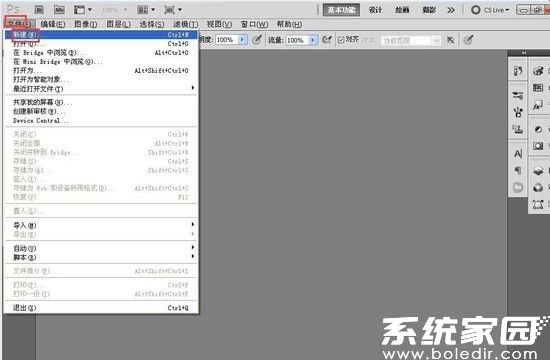This screenshot has width=550, height=360.
Task: Open Mini Bridge from the application bar icon
Action: pyautogui.click(x=59, y=10)
